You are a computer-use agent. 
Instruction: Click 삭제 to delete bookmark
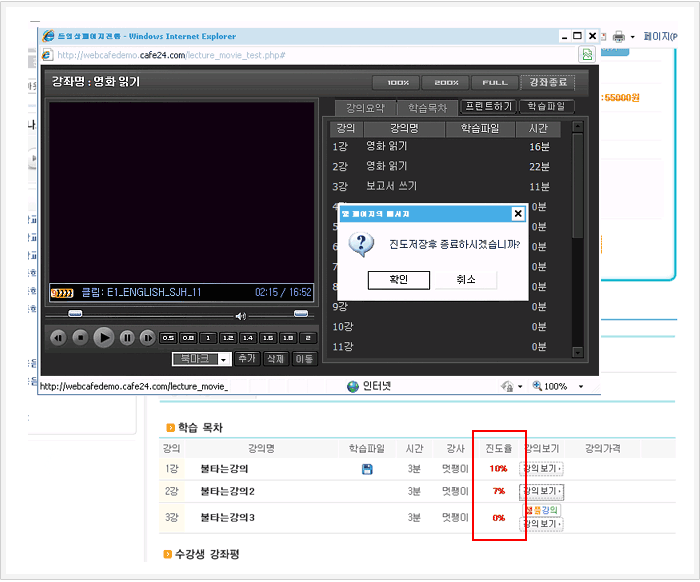tap(275, 358)
